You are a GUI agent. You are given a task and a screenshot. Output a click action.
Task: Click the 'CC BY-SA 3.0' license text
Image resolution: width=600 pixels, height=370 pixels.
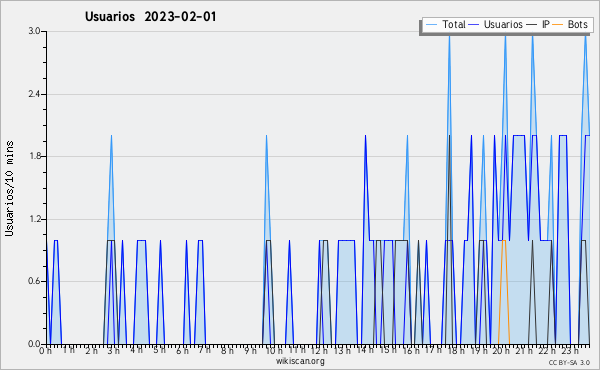(x=569, y=362)
